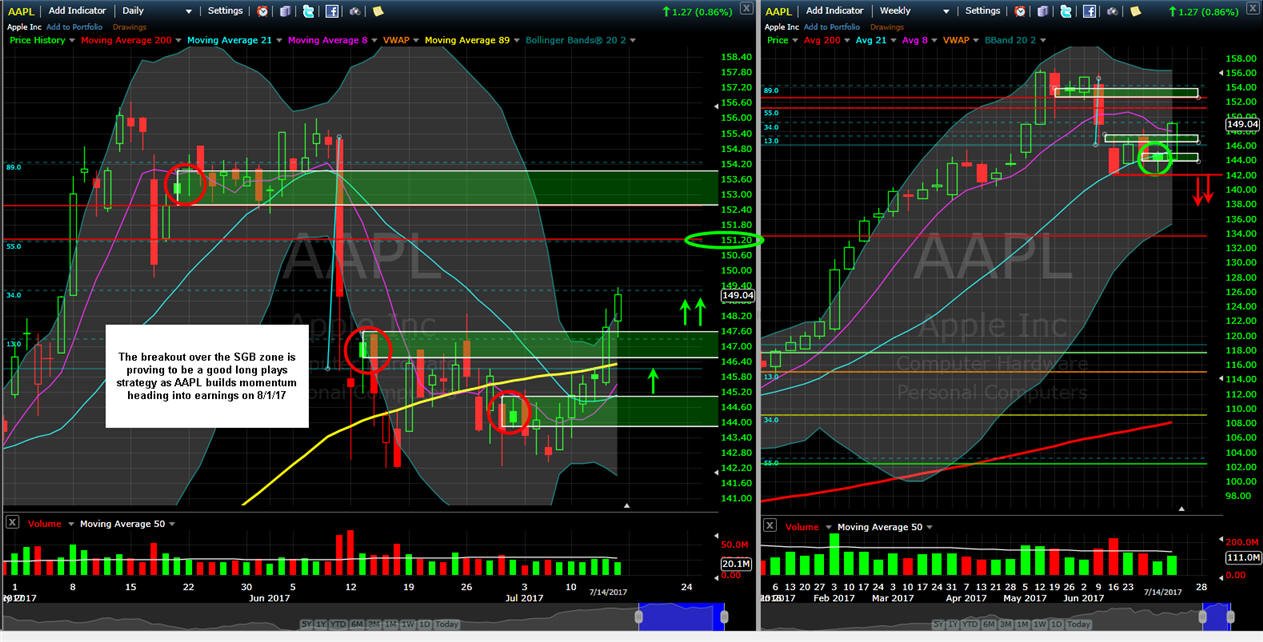
Task: Click the blue range selector in weekly navigator
Action: click(1216, 616)
